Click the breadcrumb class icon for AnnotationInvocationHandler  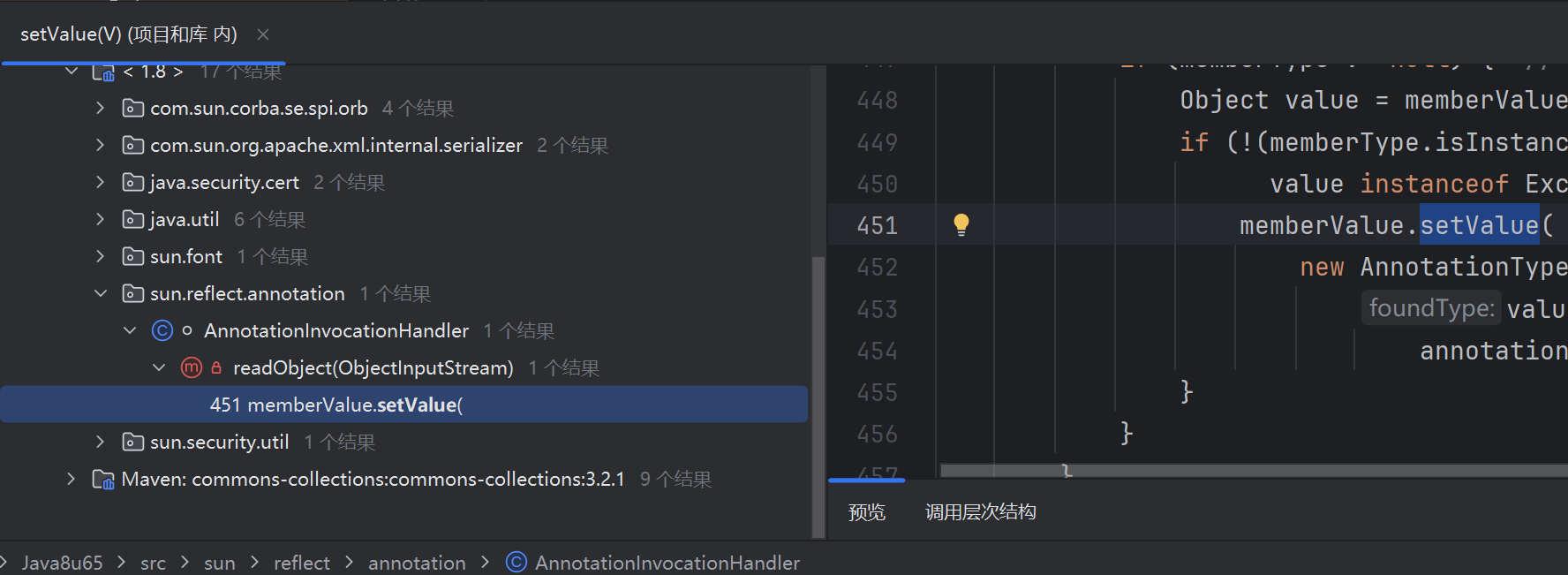click(x=516, y=563)
